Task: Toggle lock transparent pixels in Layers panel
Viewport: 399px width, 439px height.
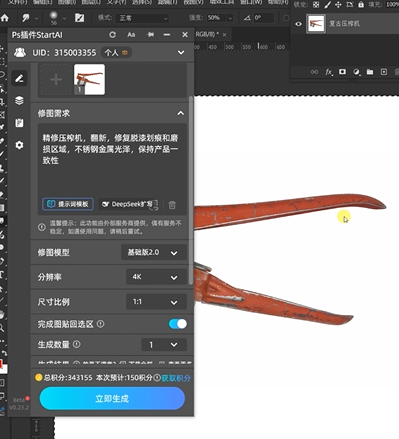Action: pyautogui.click(x=316, y=5)
